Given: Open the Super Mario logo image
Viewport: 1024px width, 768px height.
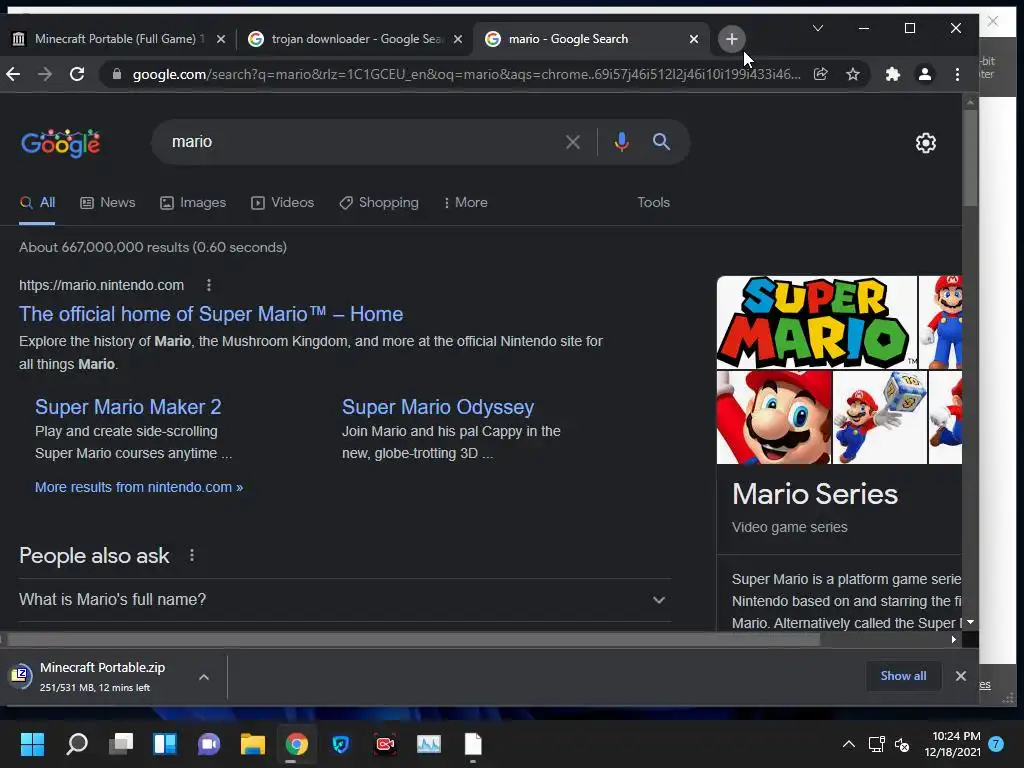Looking at the screenshot, I should tap(816, 322).
